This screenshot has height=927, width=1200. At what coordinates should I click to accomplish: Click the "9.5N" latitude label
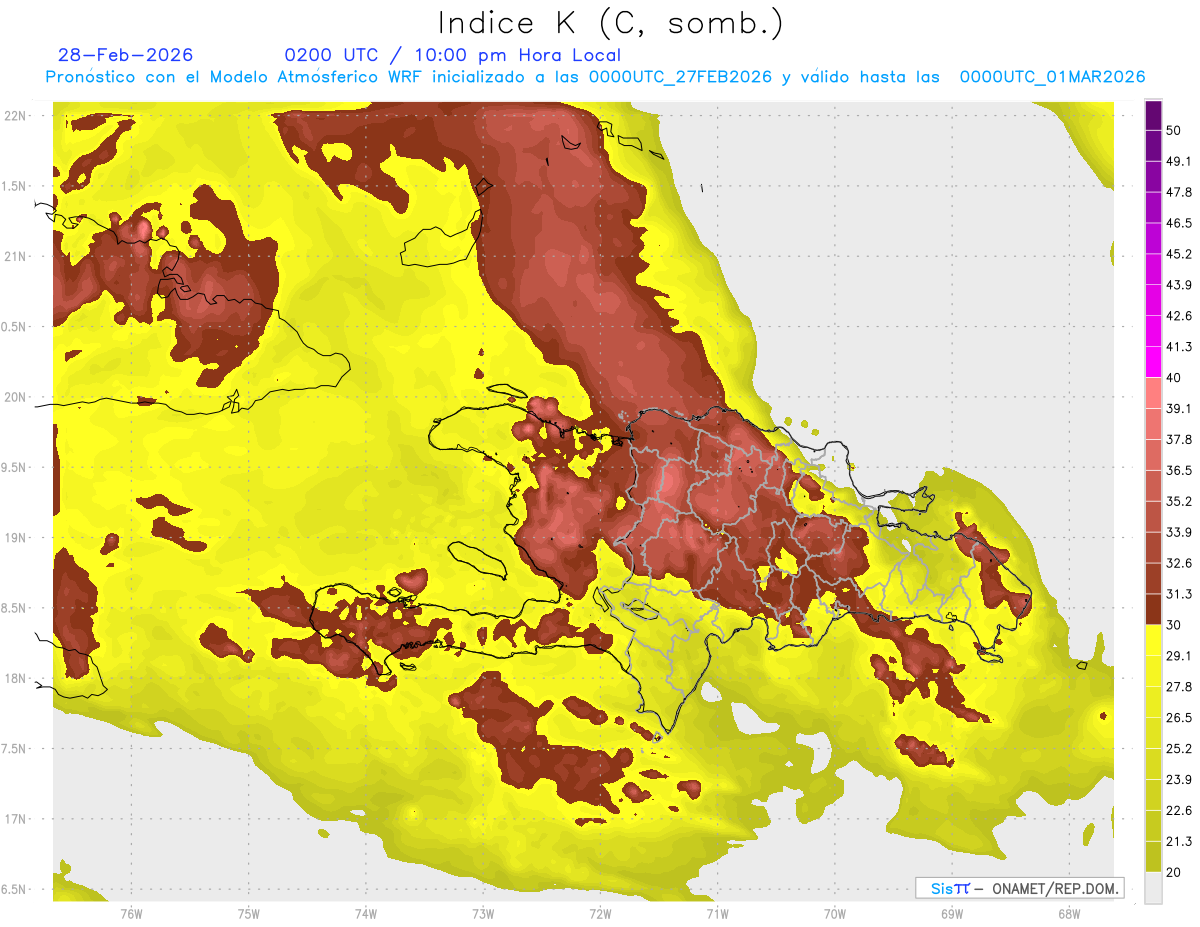click(x=15, y=467)
